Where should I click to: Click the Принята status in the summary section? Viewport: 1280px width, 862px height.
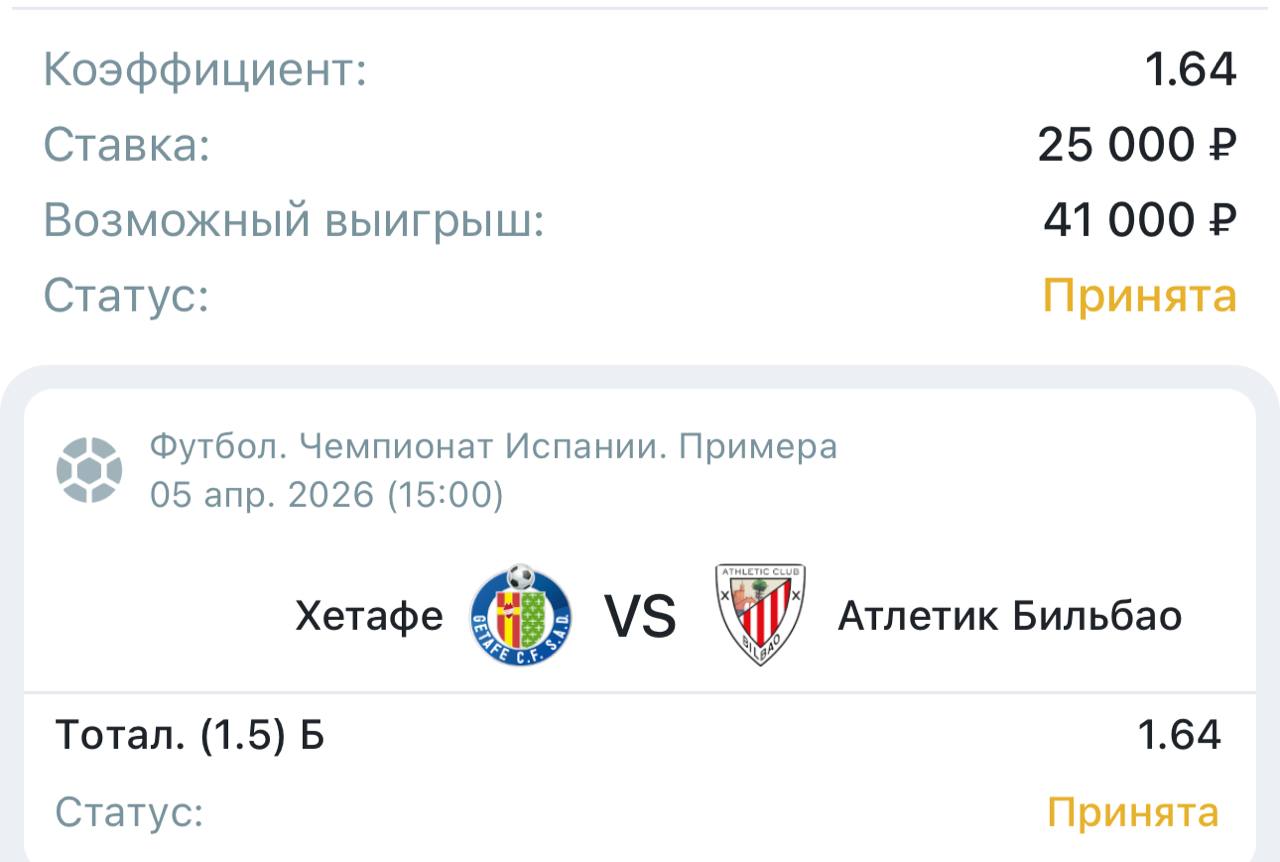coord(1140,296)
